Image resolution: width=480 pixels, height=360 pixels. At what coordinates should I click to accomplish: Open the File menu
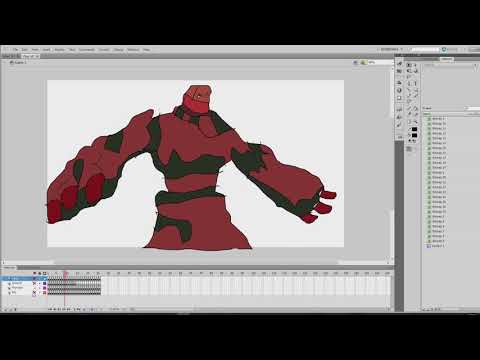15,49
